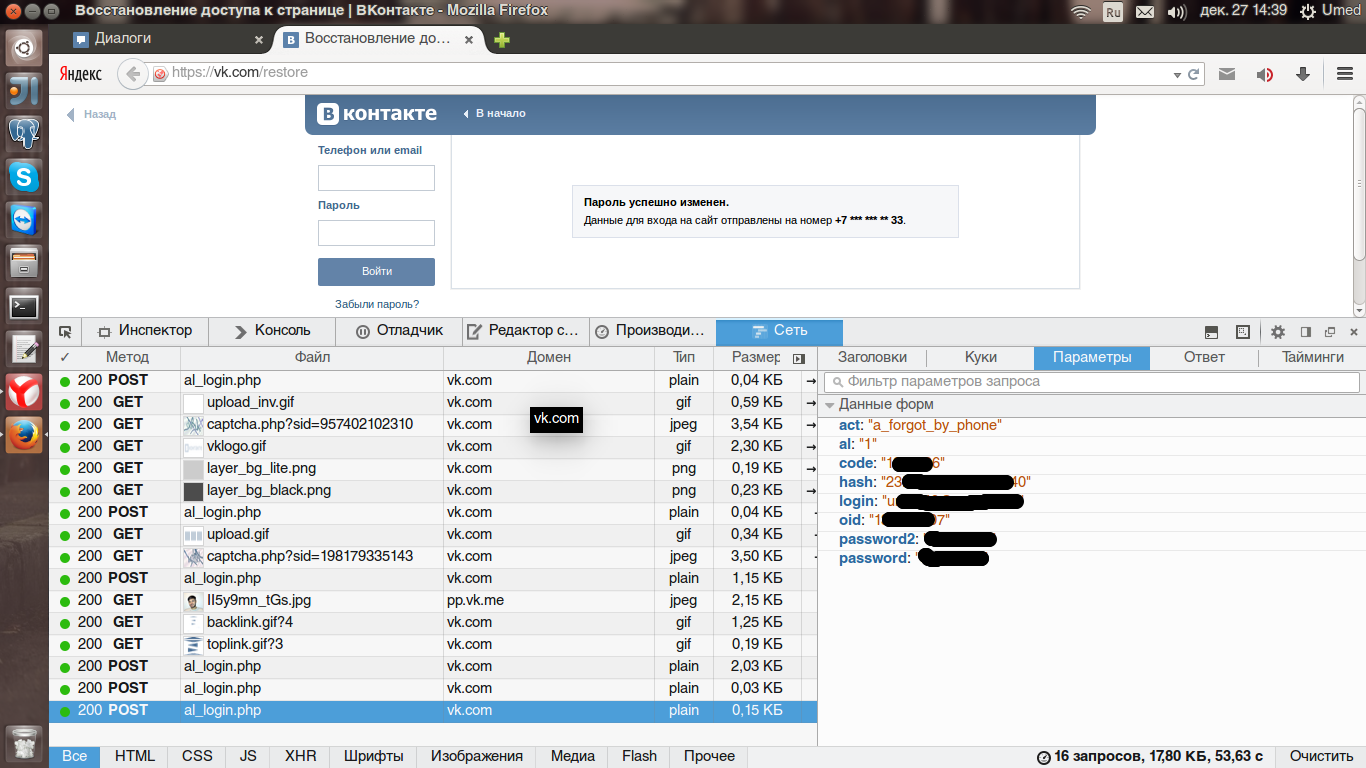
Task: Switch to the Заголовки tab
Action: (872, 357)
